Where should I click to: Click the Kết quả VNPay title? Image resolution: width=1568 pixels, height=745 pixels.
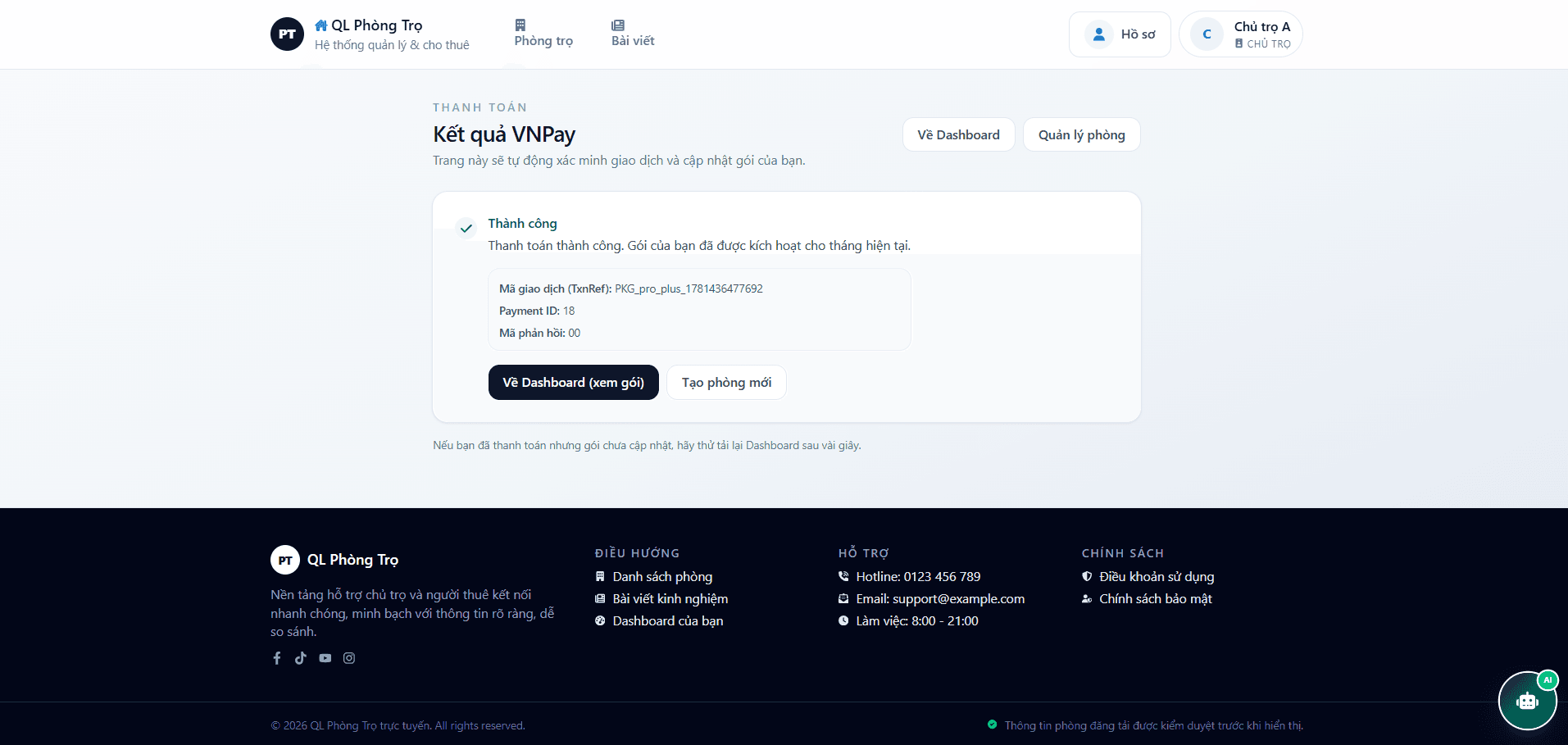point(504,134)
